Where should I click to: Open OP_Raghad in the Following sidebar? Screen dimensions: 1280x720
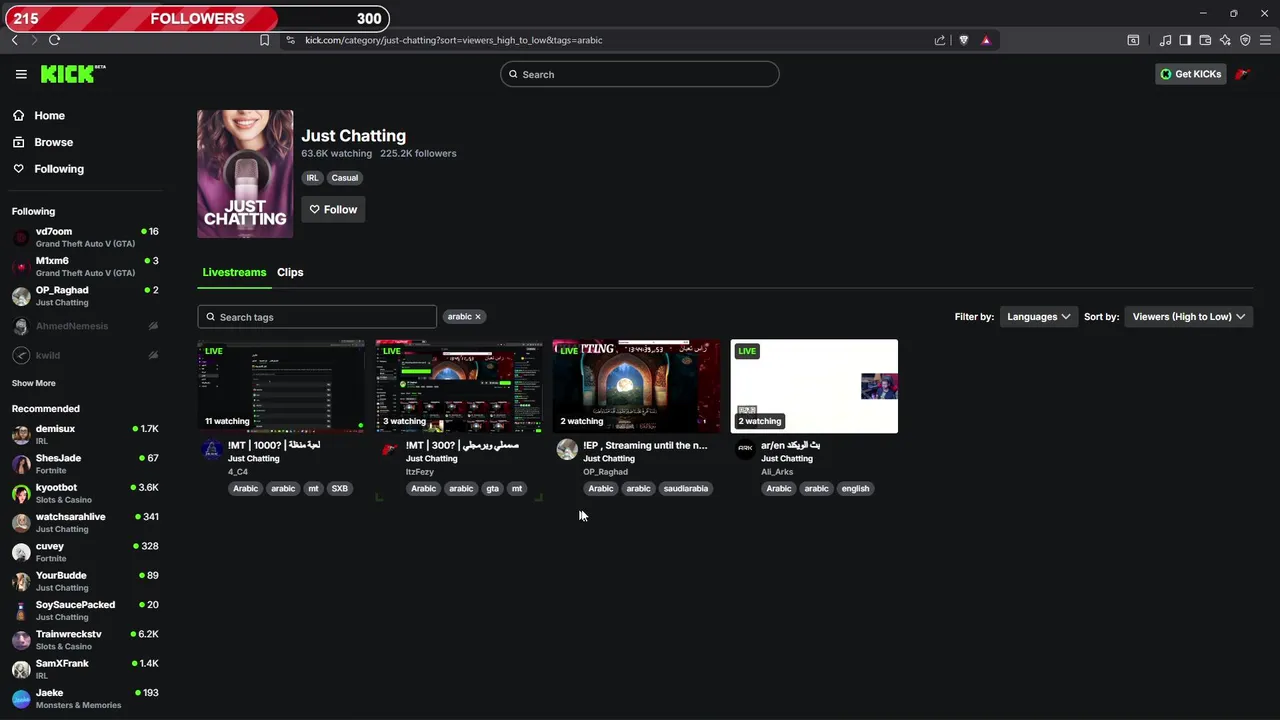point(85,296)
